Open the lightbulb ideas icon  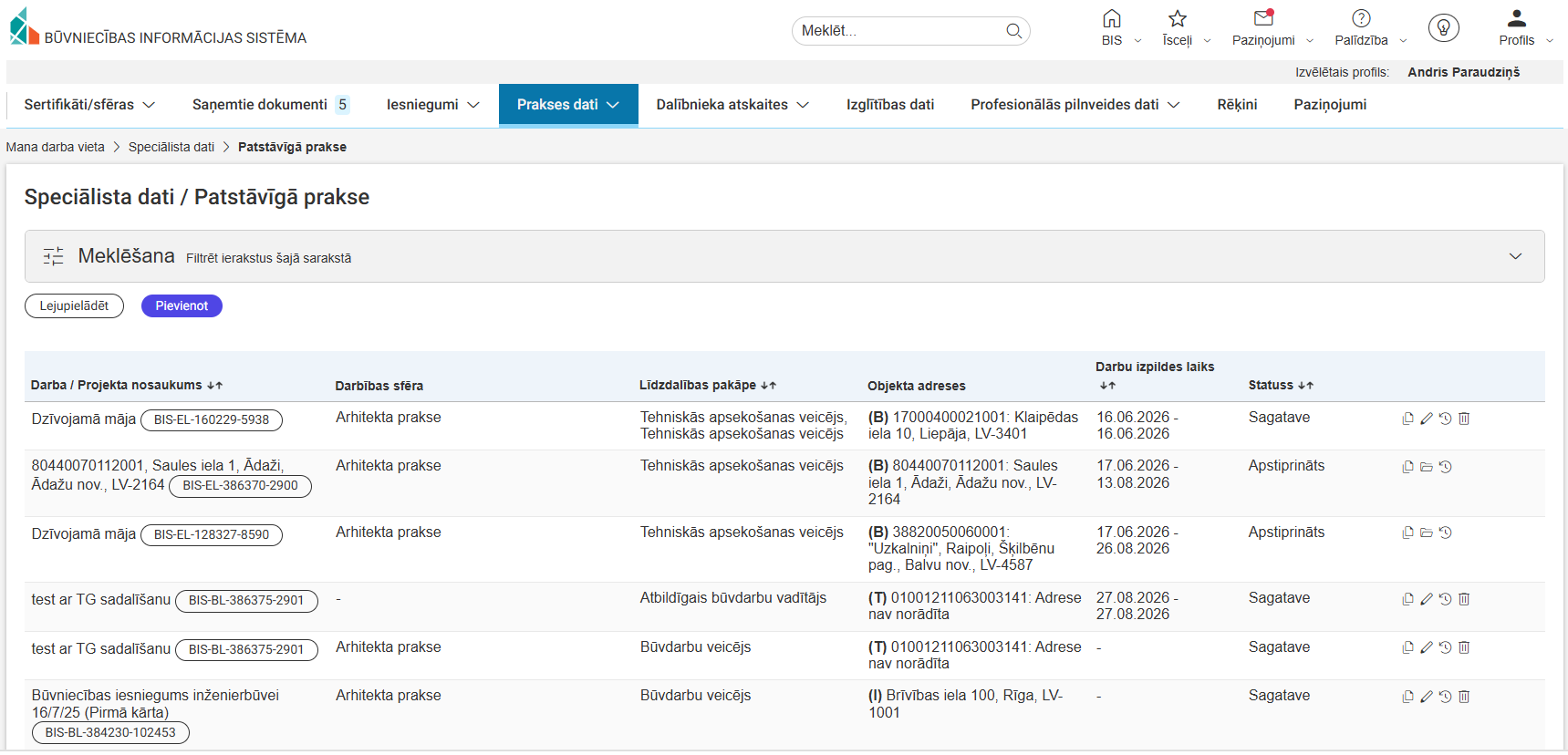[x=1443, y=28]
